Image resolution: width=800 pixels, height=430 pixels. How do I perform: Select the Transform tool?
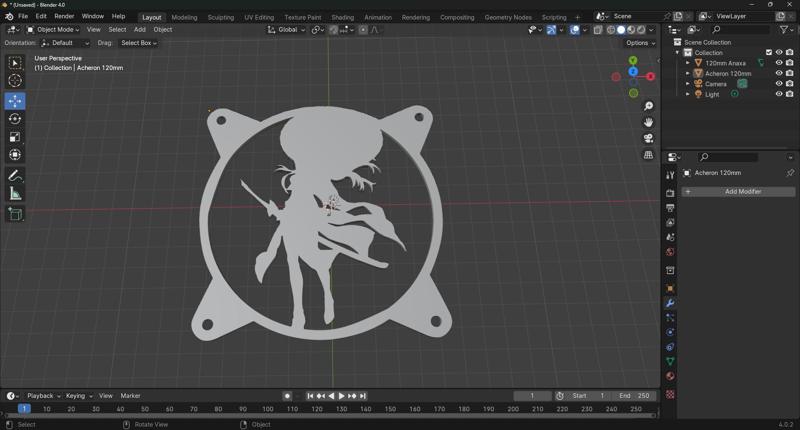[x=15, y=155]
